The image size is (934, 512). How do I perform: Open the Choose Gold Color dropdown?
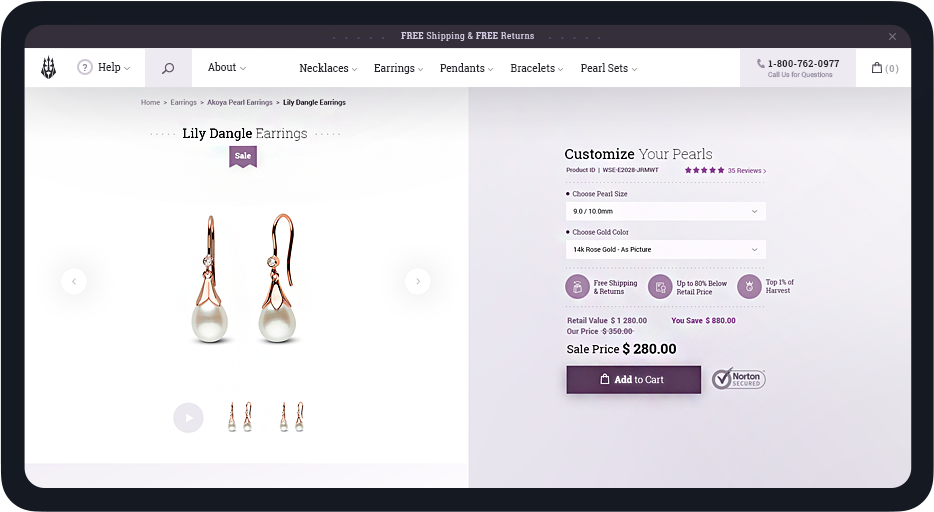[665, 249]
